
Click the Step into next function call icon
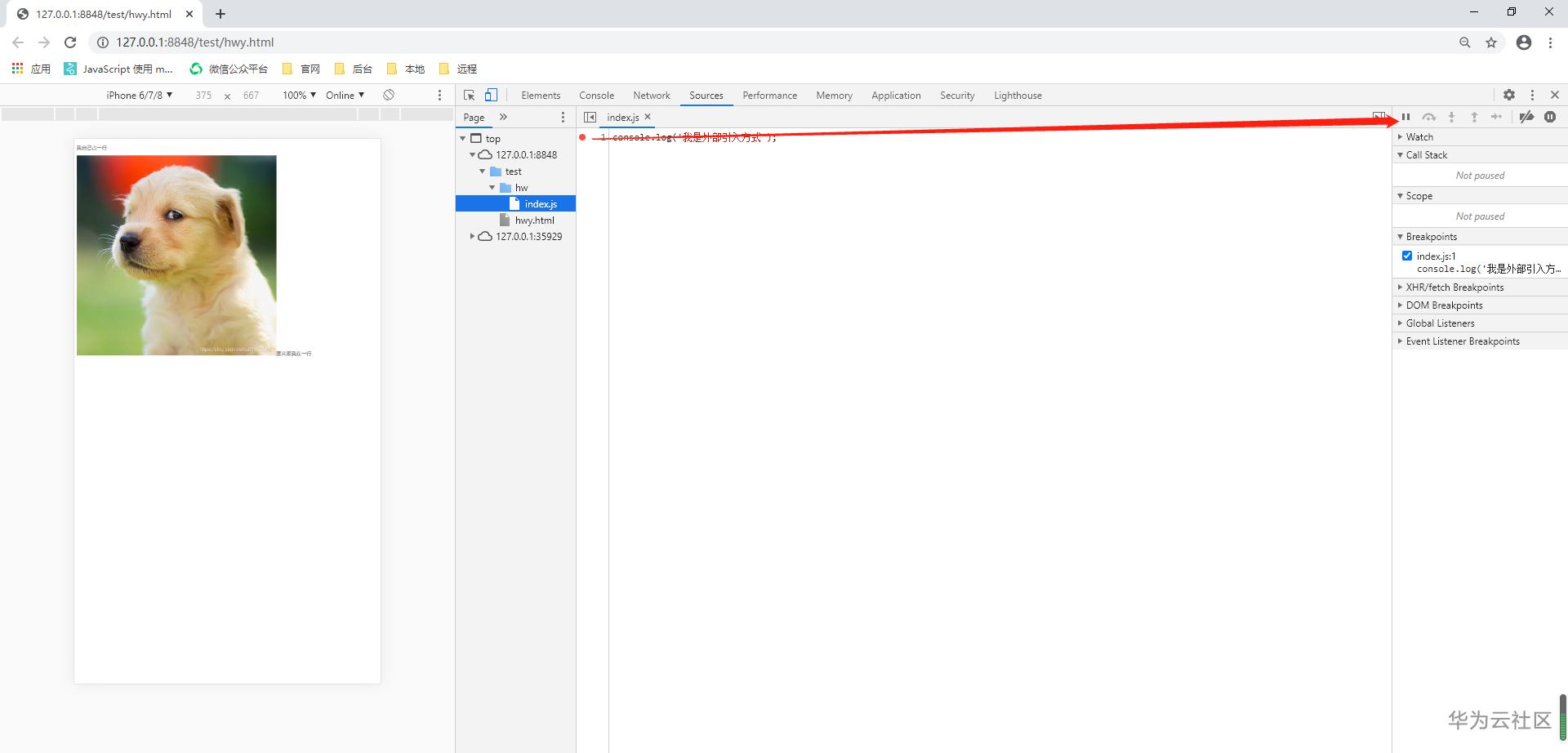coord(1451,117)
